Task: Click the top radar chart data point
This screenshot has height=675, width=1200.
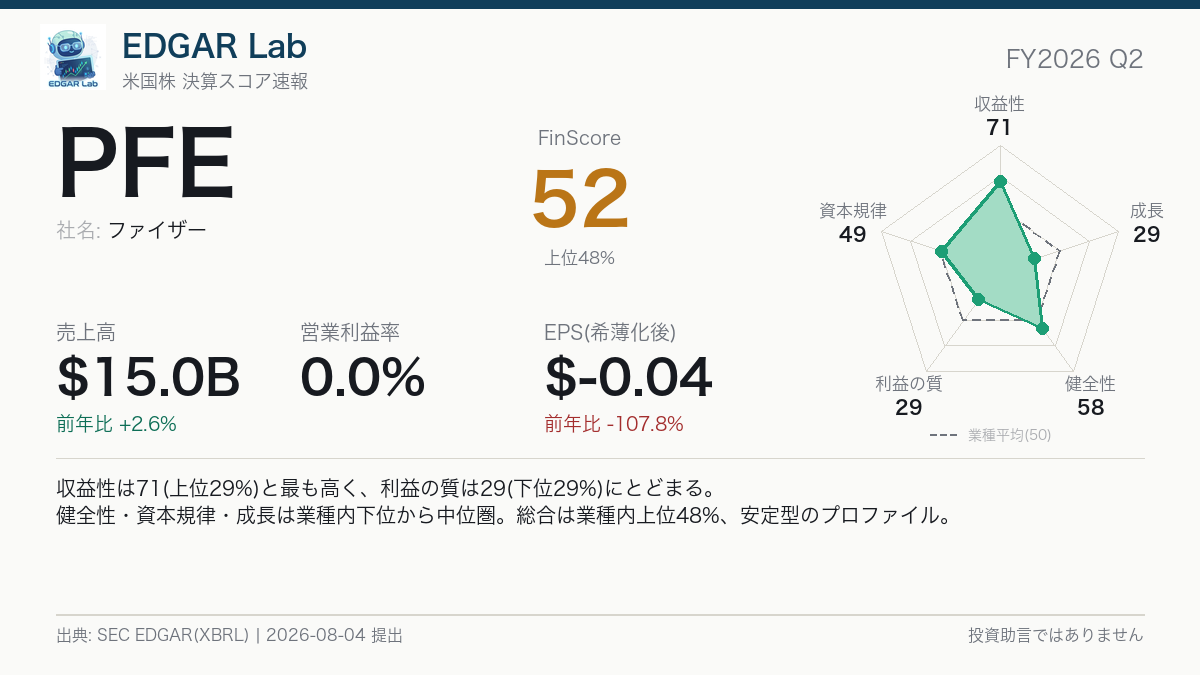Action: (1000, 181)
